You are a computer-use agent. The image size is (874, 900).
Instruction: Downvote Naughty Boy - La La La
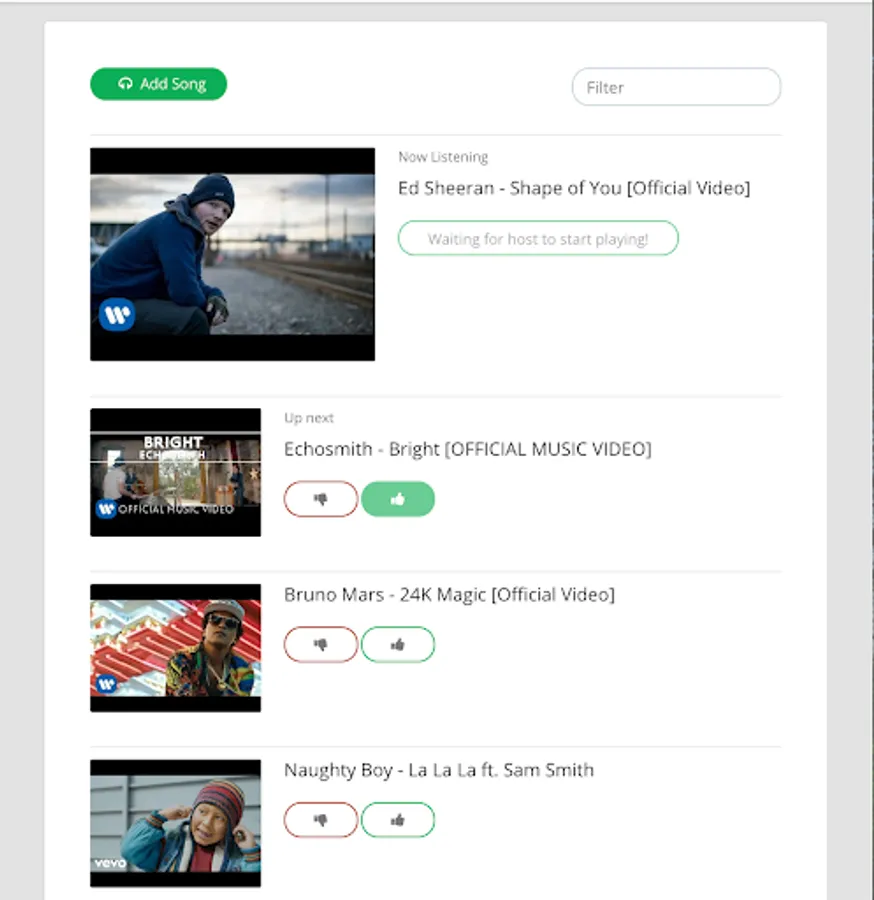coord(321,820)
